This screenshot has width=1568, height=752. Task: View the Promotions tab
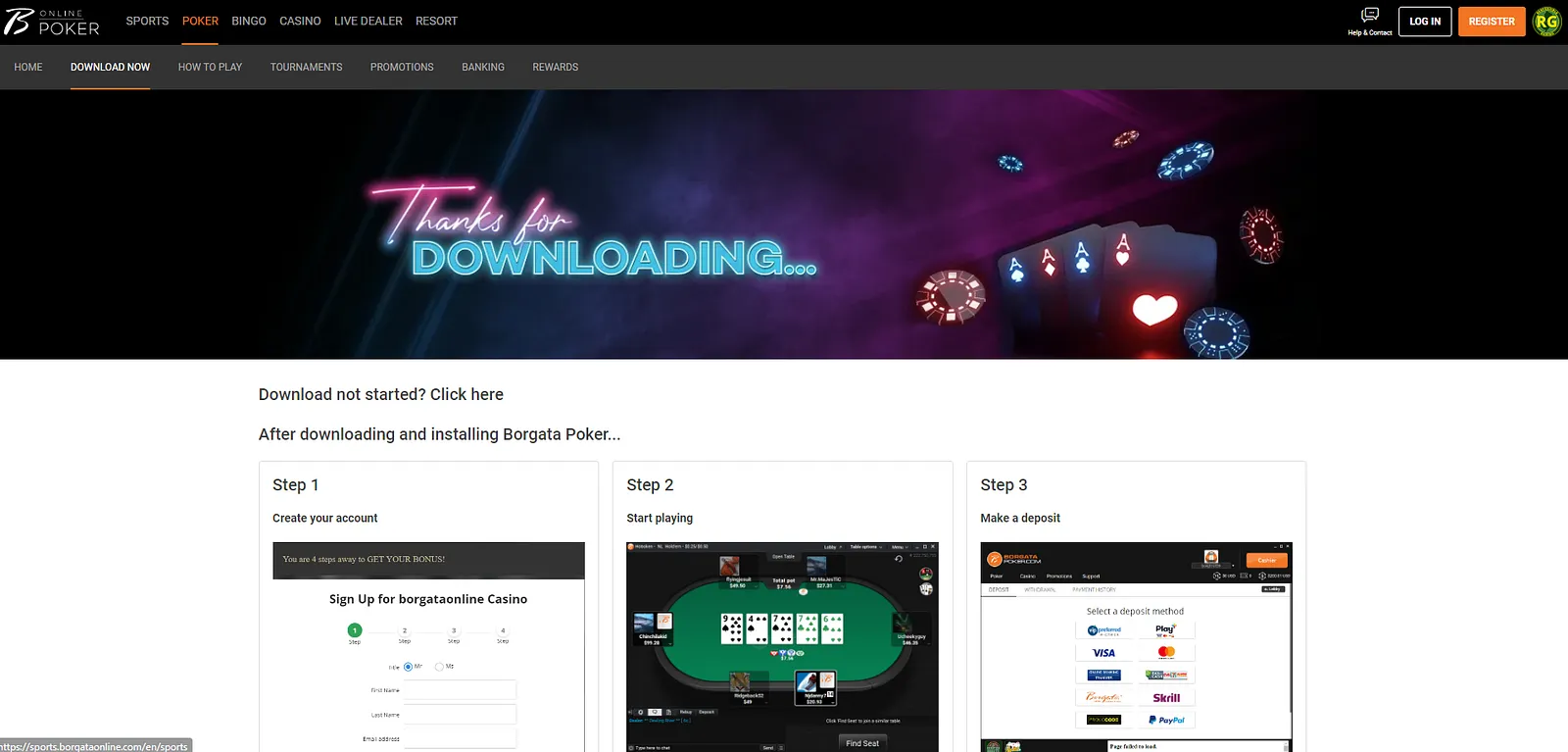click(402, 67)
